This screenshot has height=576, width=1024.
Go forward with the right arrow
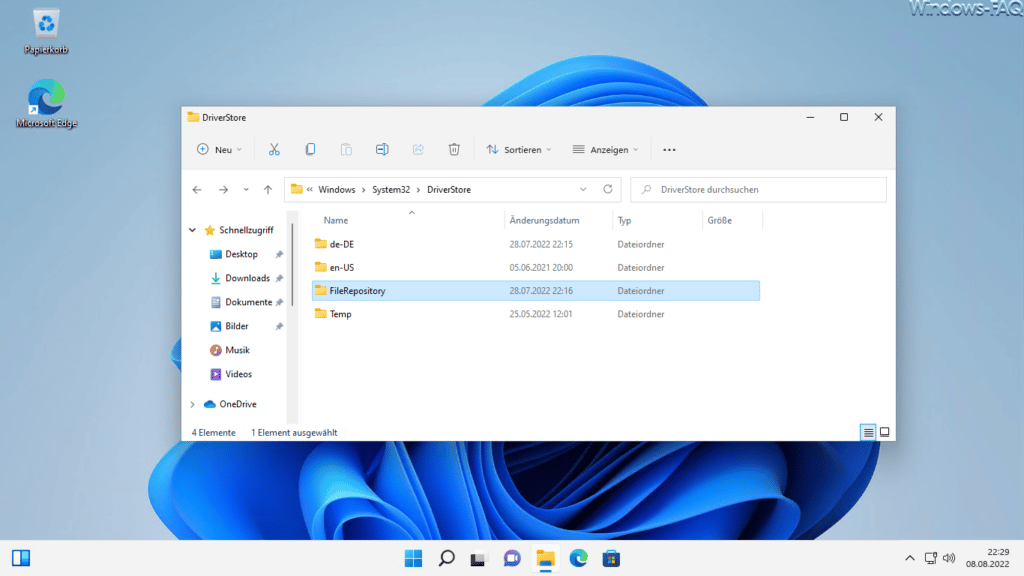pos(223,189)
